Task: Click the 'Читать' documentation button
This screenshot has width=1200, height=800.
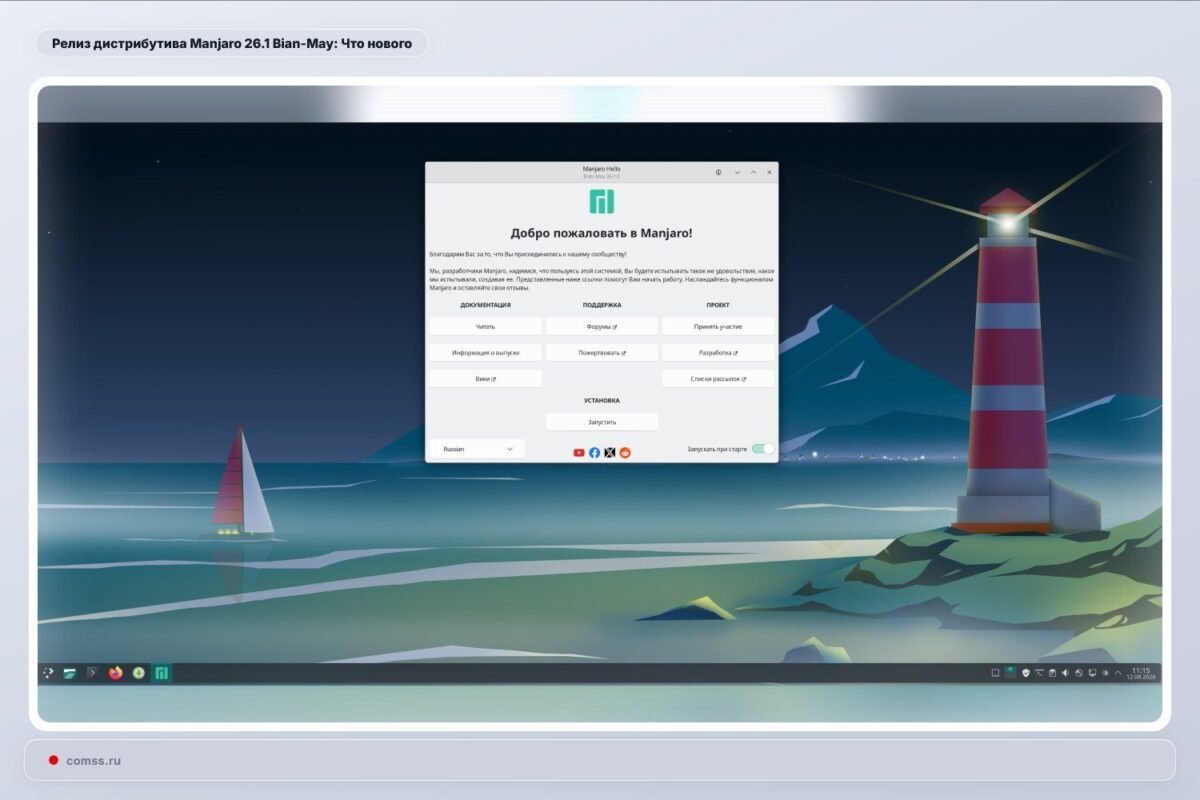Action: pyautogui.click(x=486, y=326)
